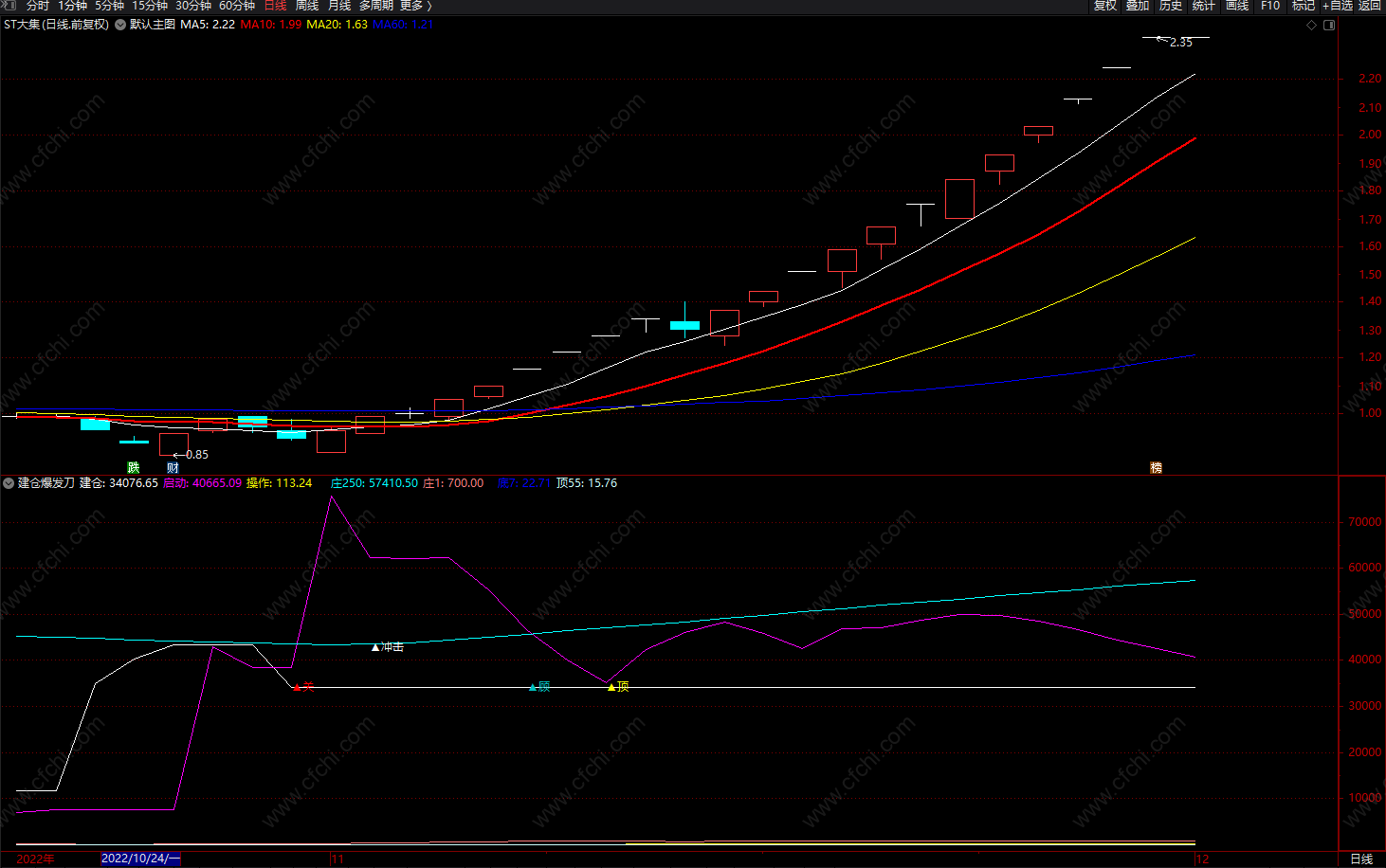Switch to the 周线 weekly chart tab
The image size is (1386, 868).
306,6
